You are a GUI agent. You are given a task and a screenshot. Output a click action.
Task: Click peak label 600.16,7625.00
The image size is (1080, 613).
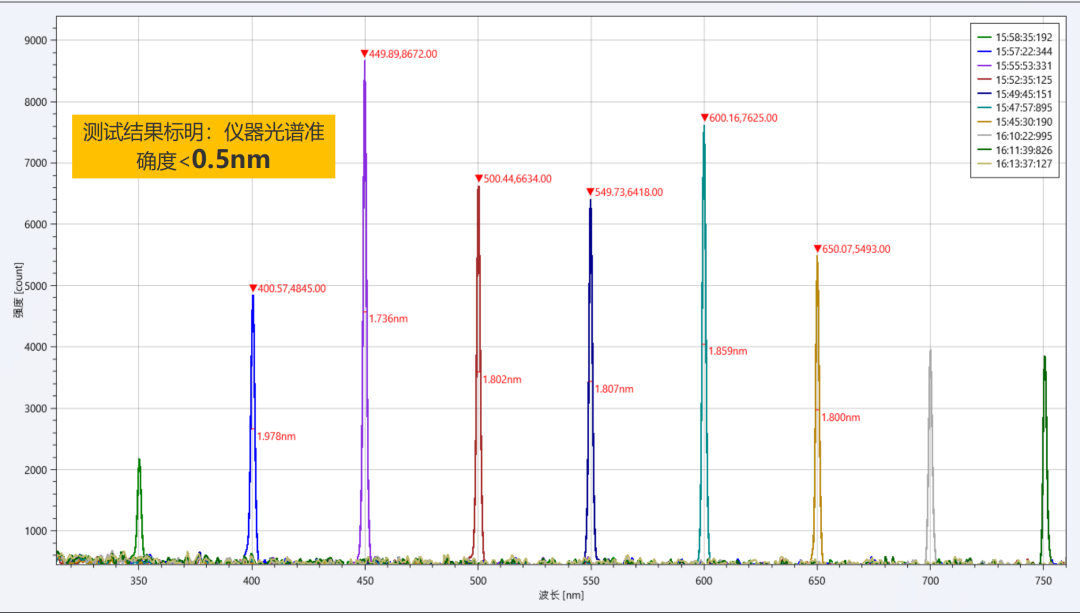click(x=743, y=118)
